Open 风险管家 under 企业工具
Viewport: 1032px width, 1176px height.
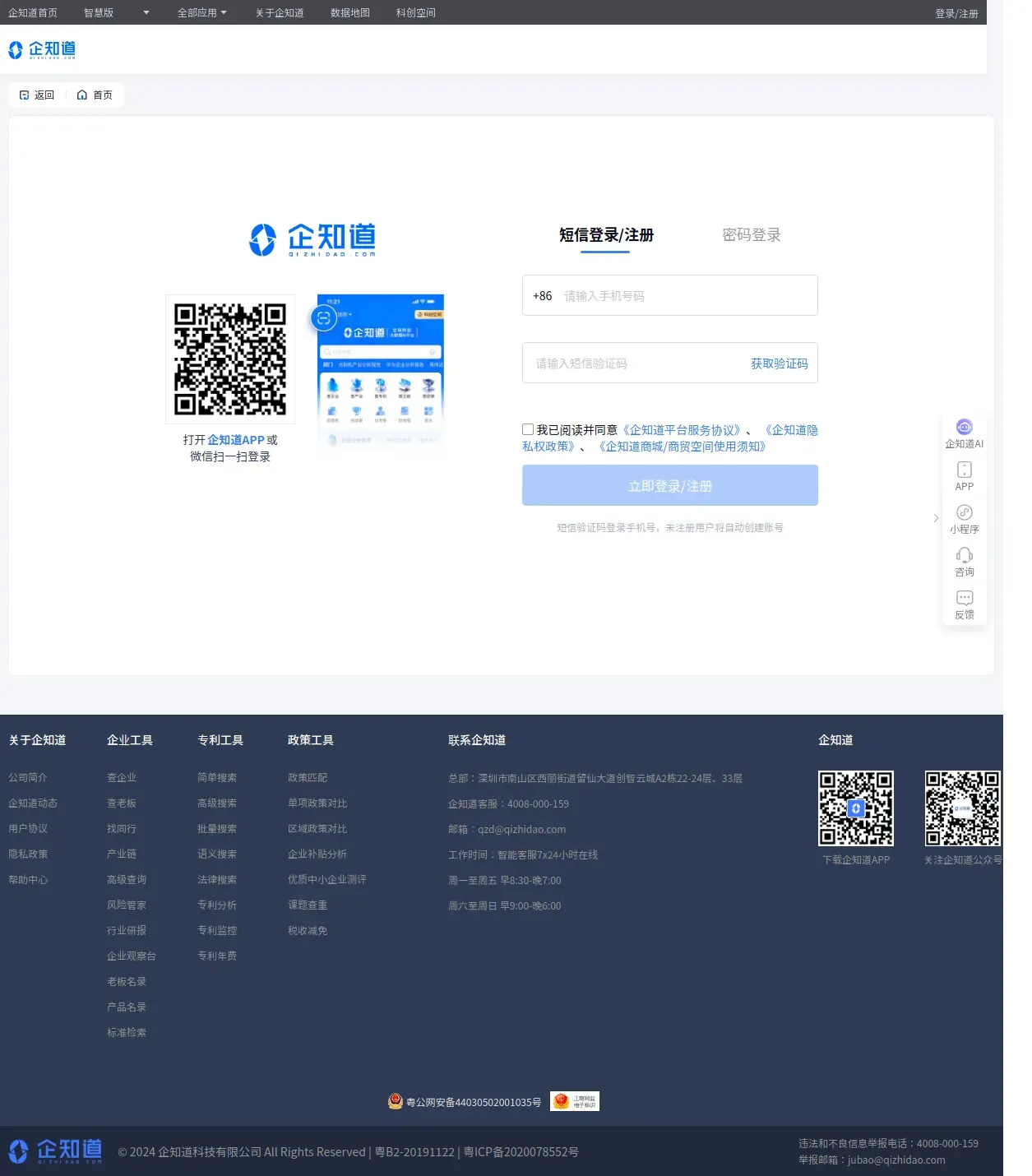click(127, 905)
